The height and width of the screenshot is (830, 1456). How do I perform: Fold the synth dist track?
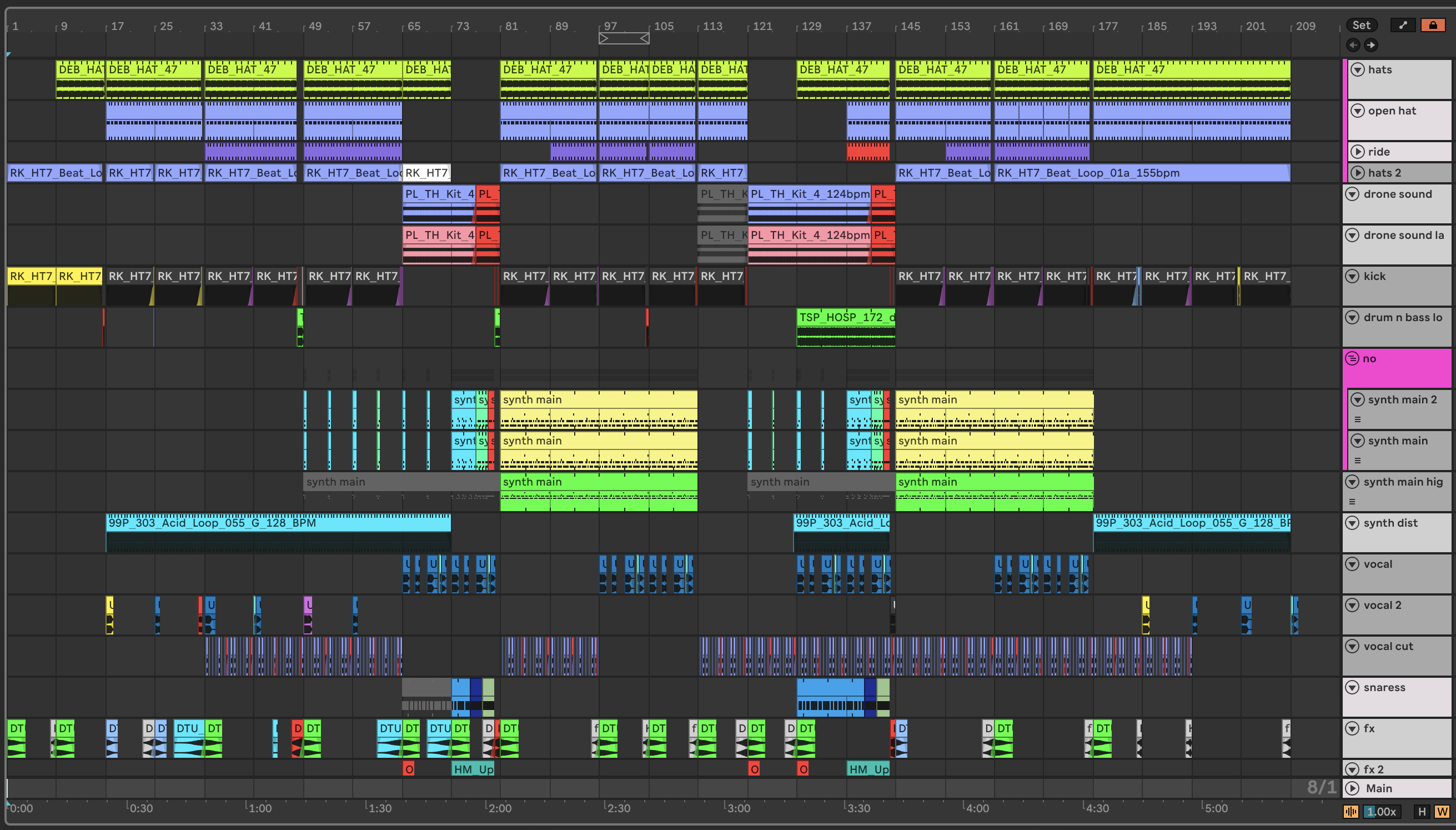click(1352, 523)
